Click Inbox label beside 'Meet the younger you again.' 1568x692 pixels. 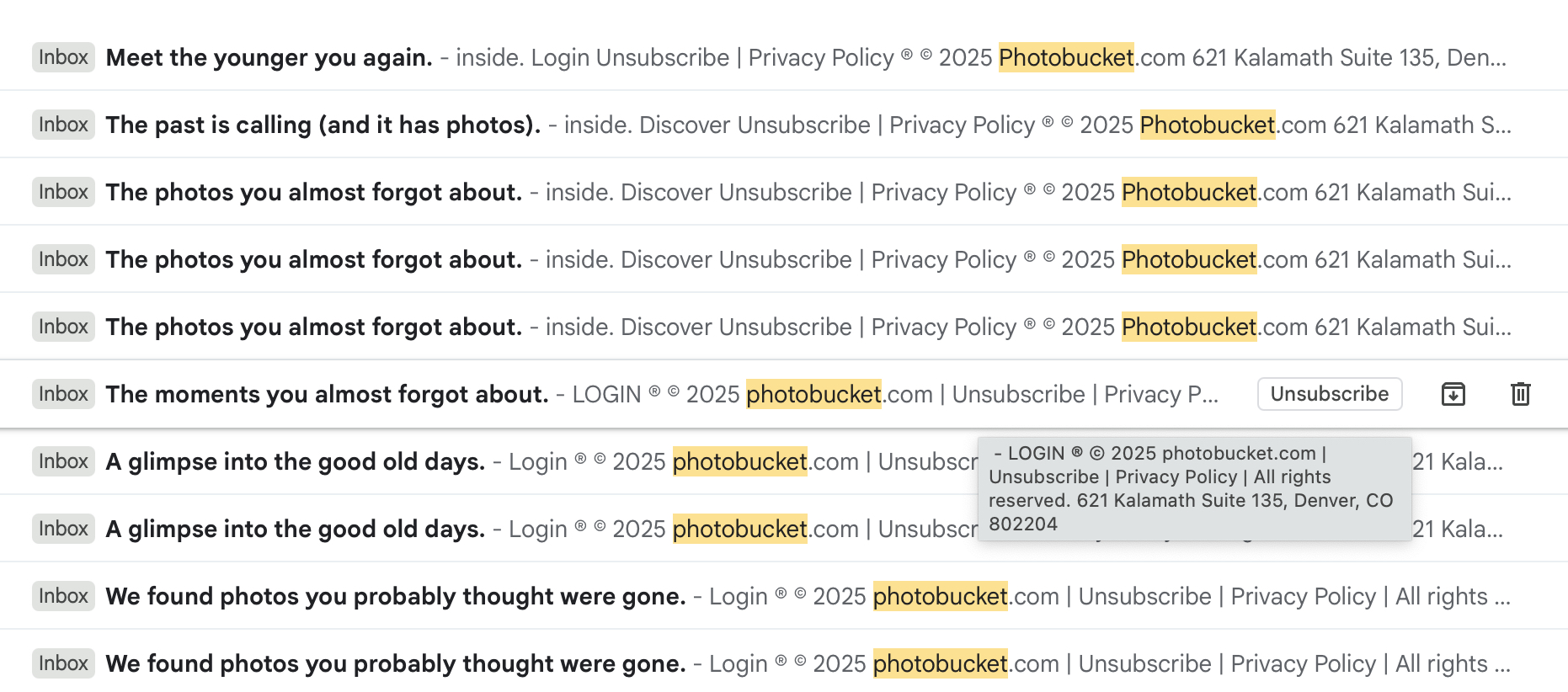(63, 57)
